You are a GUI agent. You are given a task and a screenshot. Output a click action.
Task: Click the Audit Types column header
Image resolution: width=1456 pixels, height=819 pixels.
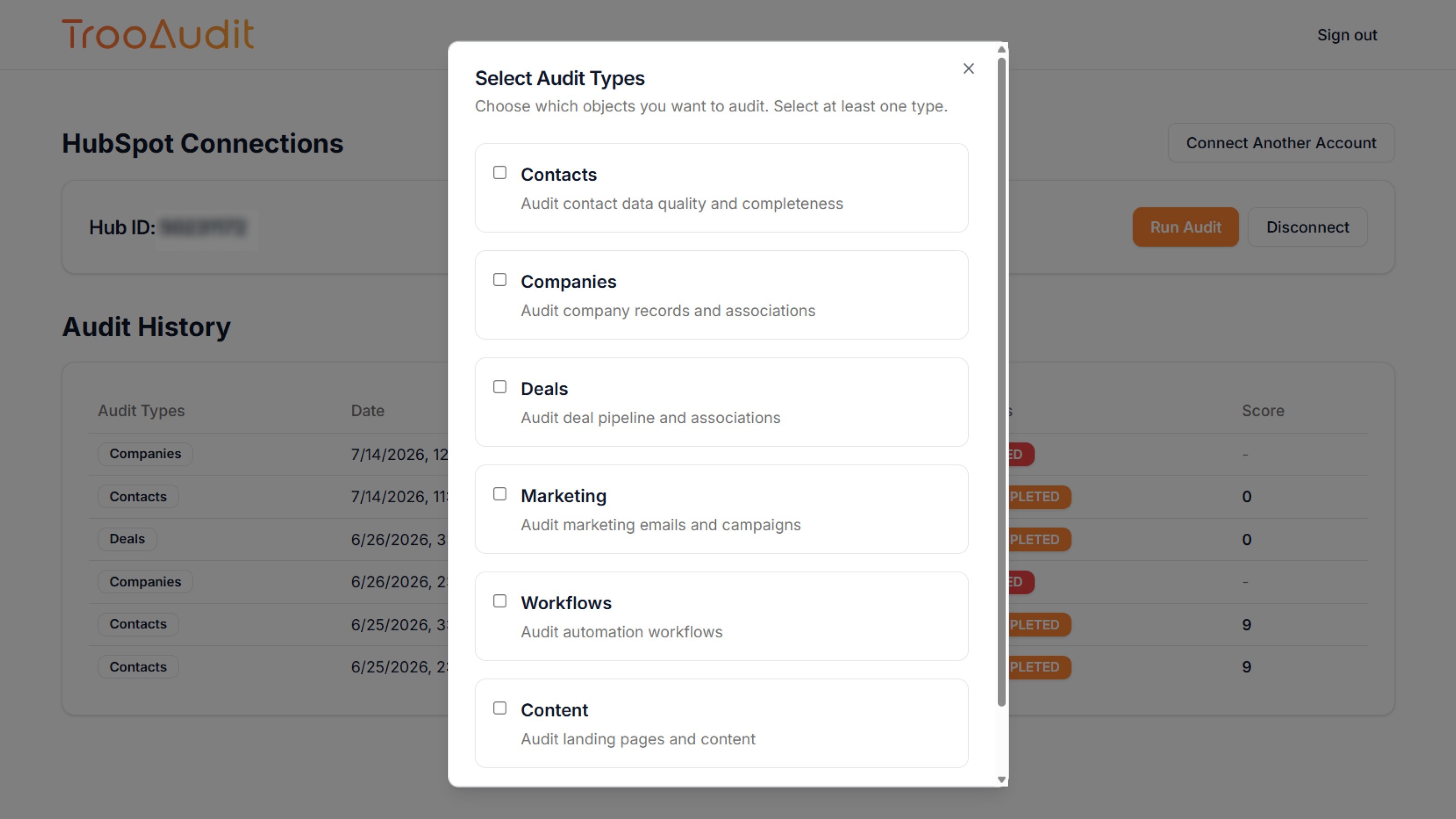coord(142,410)
